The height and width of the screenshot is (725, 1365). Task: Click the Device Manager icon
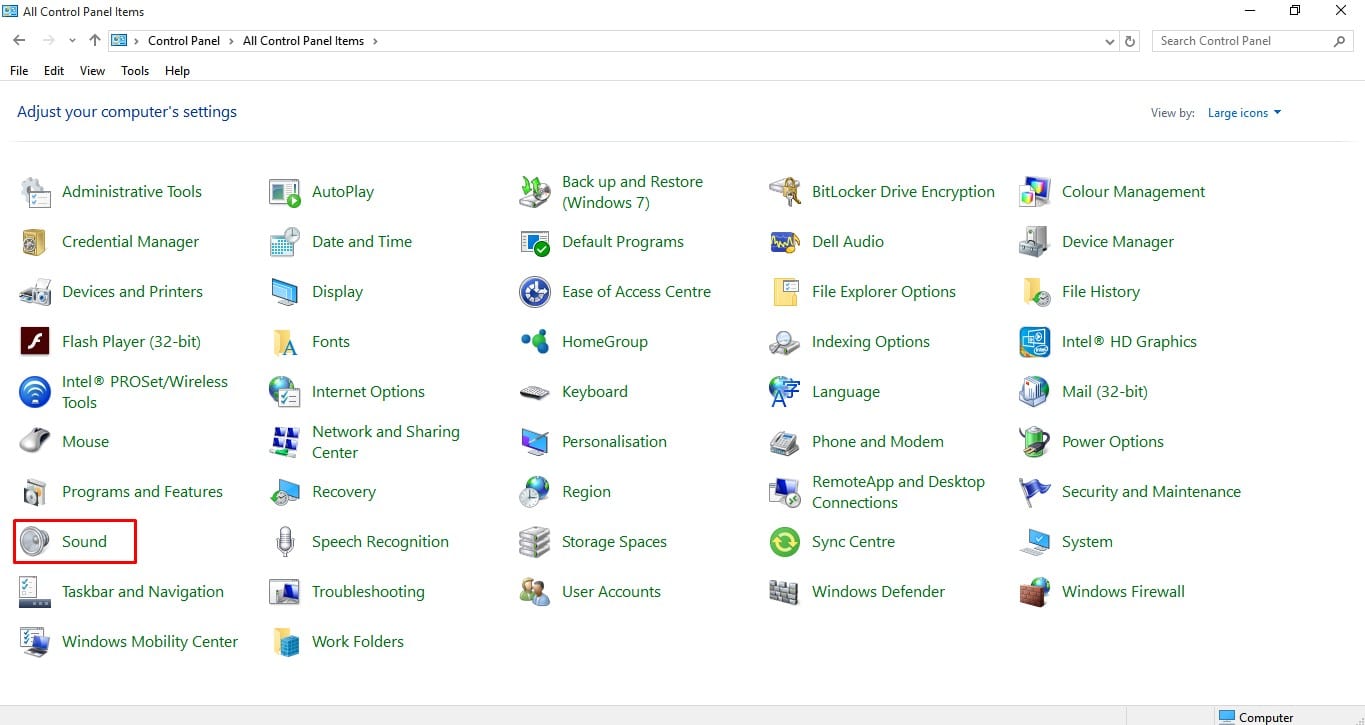pos(1035,242)
